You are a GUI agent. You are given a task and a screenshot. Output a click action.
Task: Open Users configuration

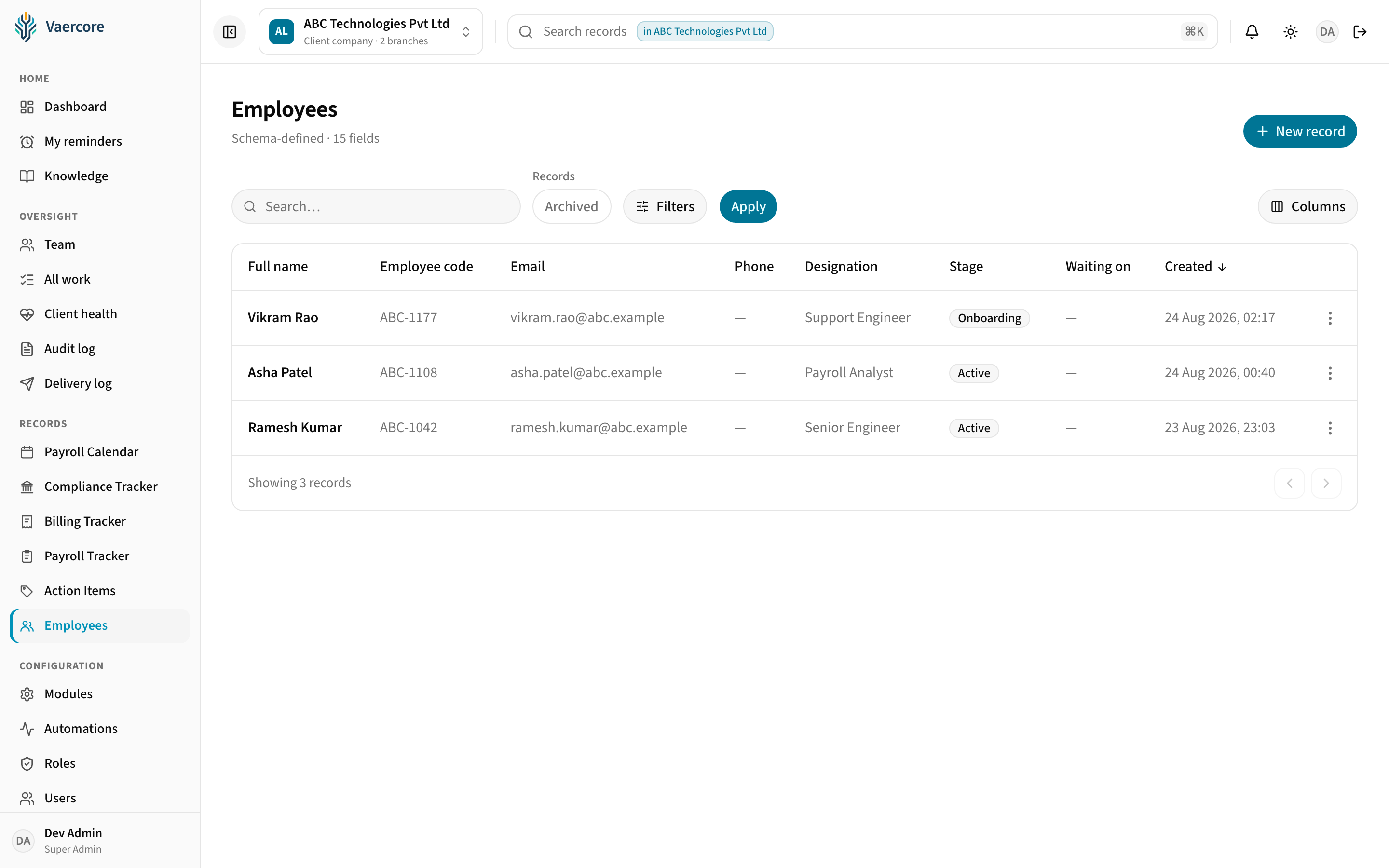[x=100, y=799]
